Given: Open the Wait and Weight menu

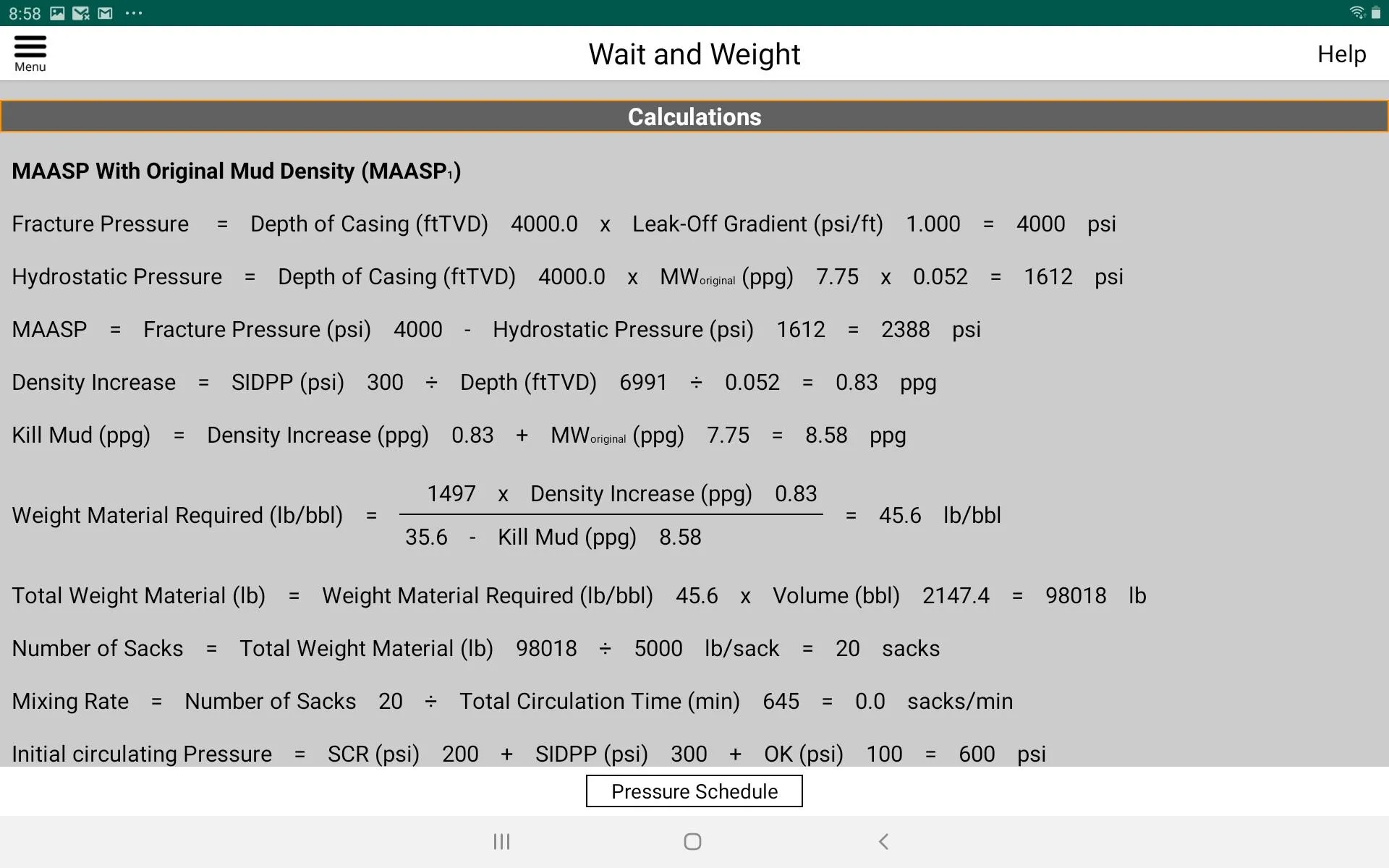Looking at the screenshot, I should tap(29, 53).
